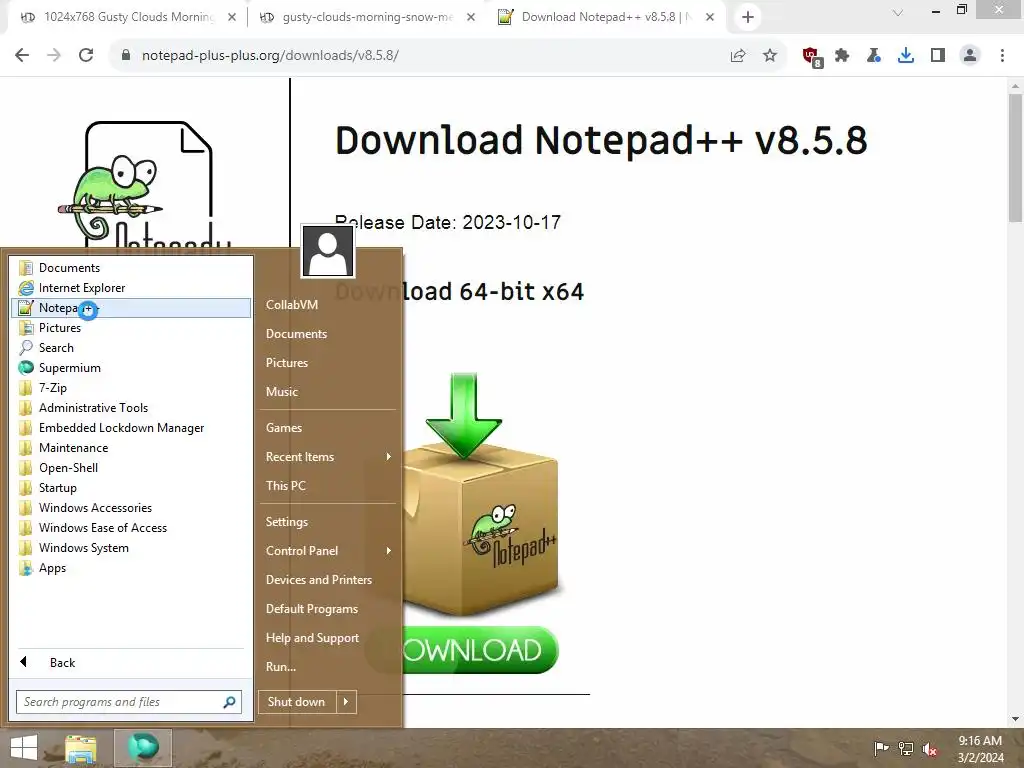Viewport: 1024px width, 768px height.
Task: Go forward in the browser
Action: click(54, 56)
